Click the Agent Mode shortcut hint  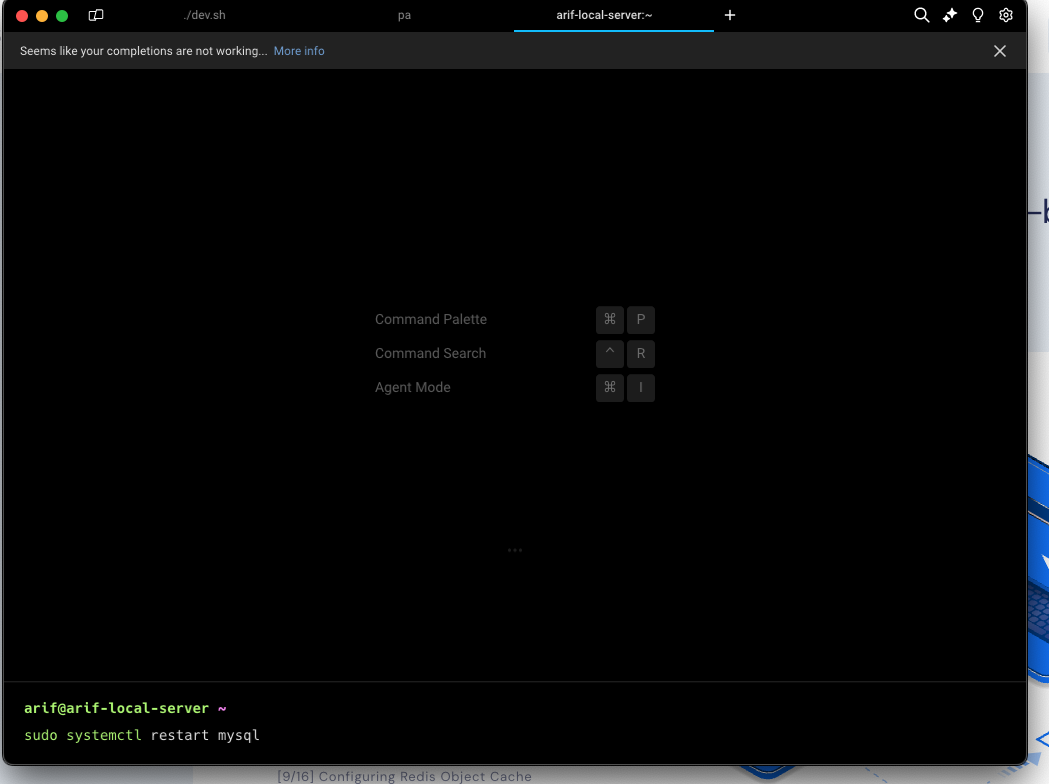click(412, 387)
